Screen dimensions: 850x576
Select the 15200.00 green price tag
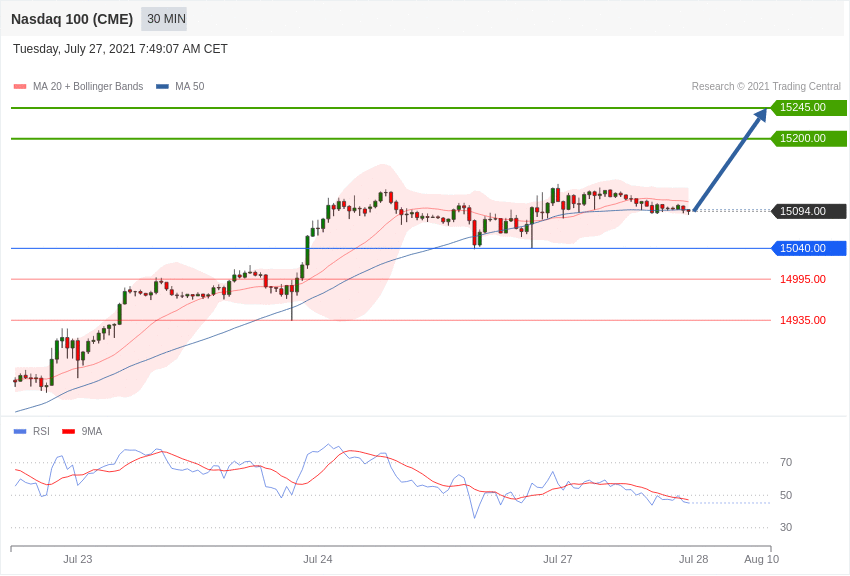(808, 138)
